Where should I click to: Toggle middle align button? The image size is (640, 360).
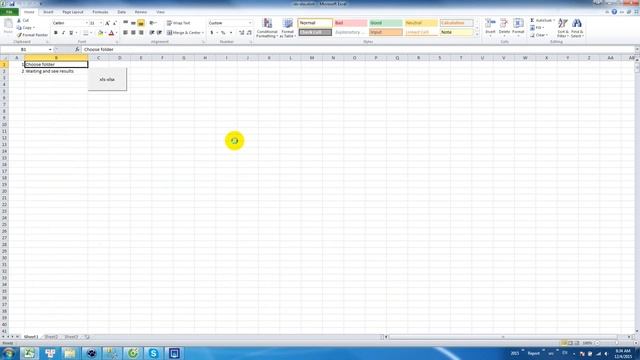[x=133, y=23]
